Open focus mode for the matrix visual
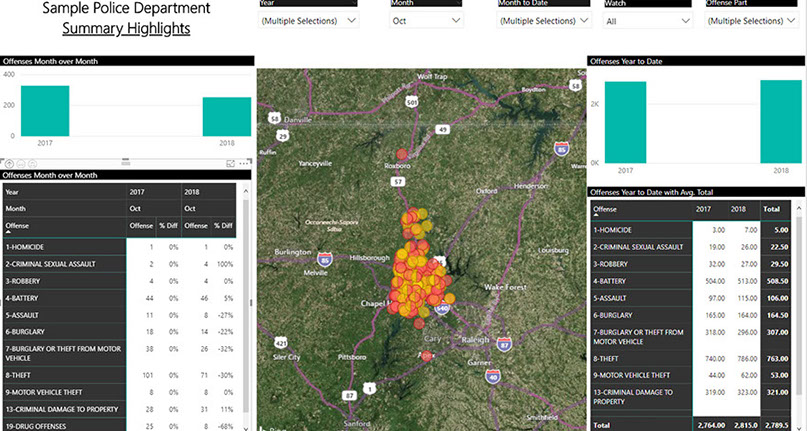Image resolution: width=807 pixels, height=431 pixels. click(231, 163)
